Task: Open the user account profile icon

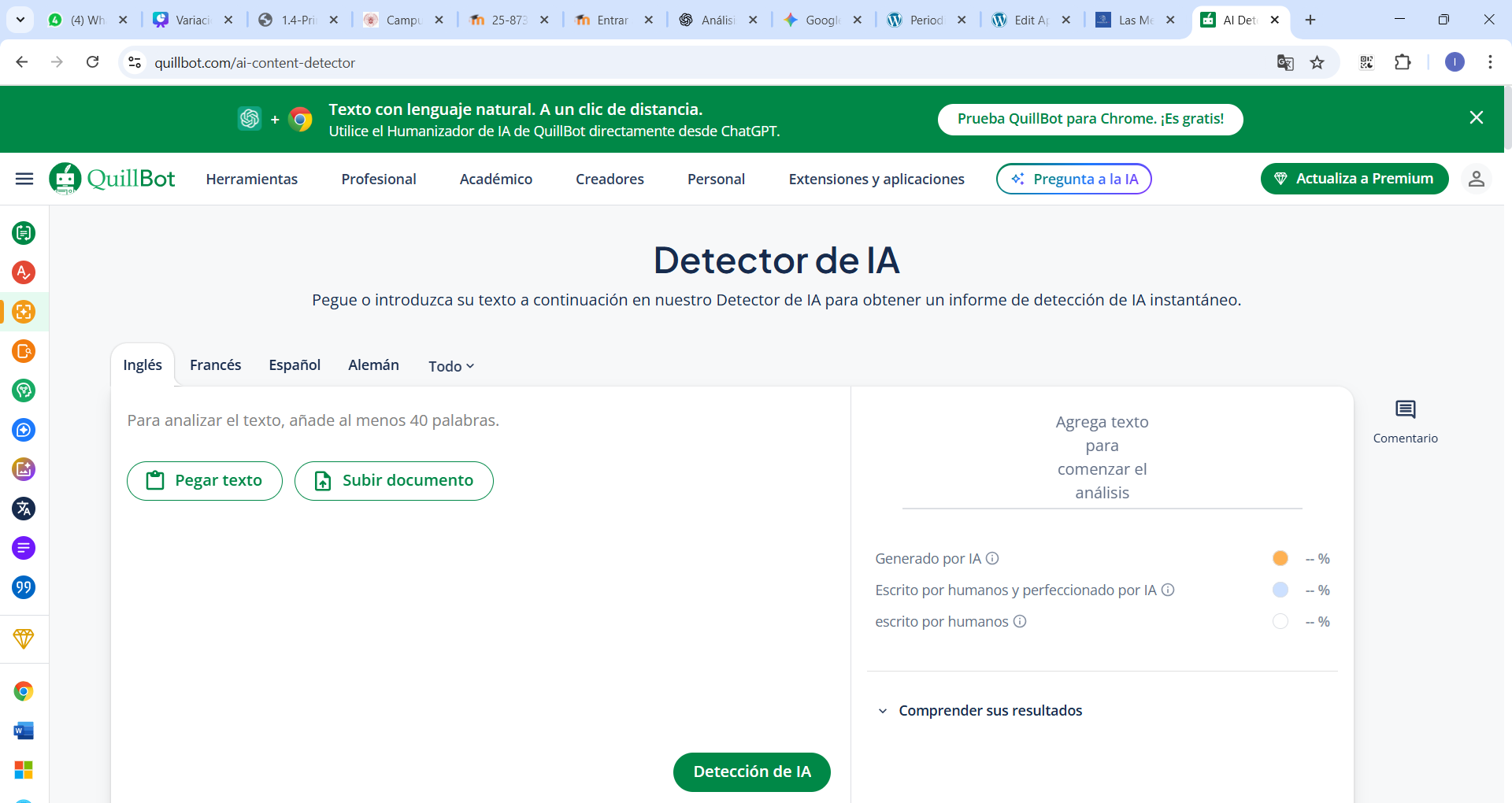Action: [1476, 179]
